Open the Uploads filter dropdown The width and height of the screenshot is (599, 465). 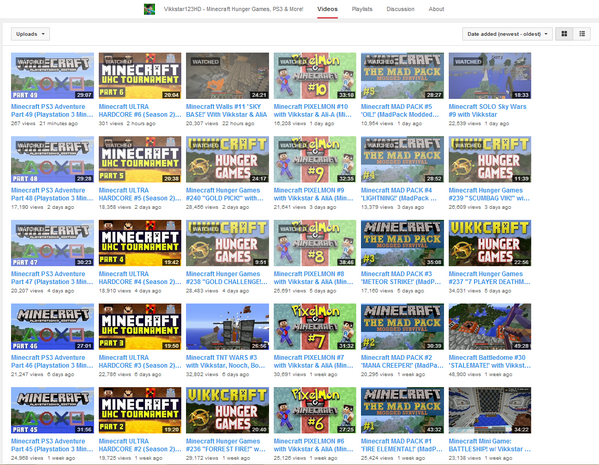(x=30, y=34)
